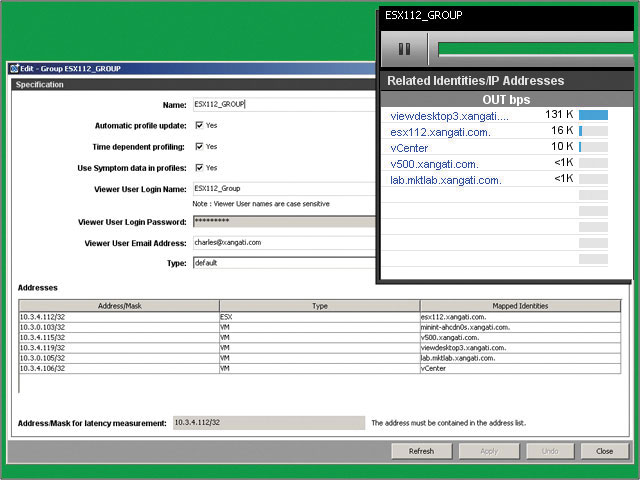Viewport: 640px width, 480px height.
Task: Pause the ESX112_GROUP live feed
Action: [404, 49]
